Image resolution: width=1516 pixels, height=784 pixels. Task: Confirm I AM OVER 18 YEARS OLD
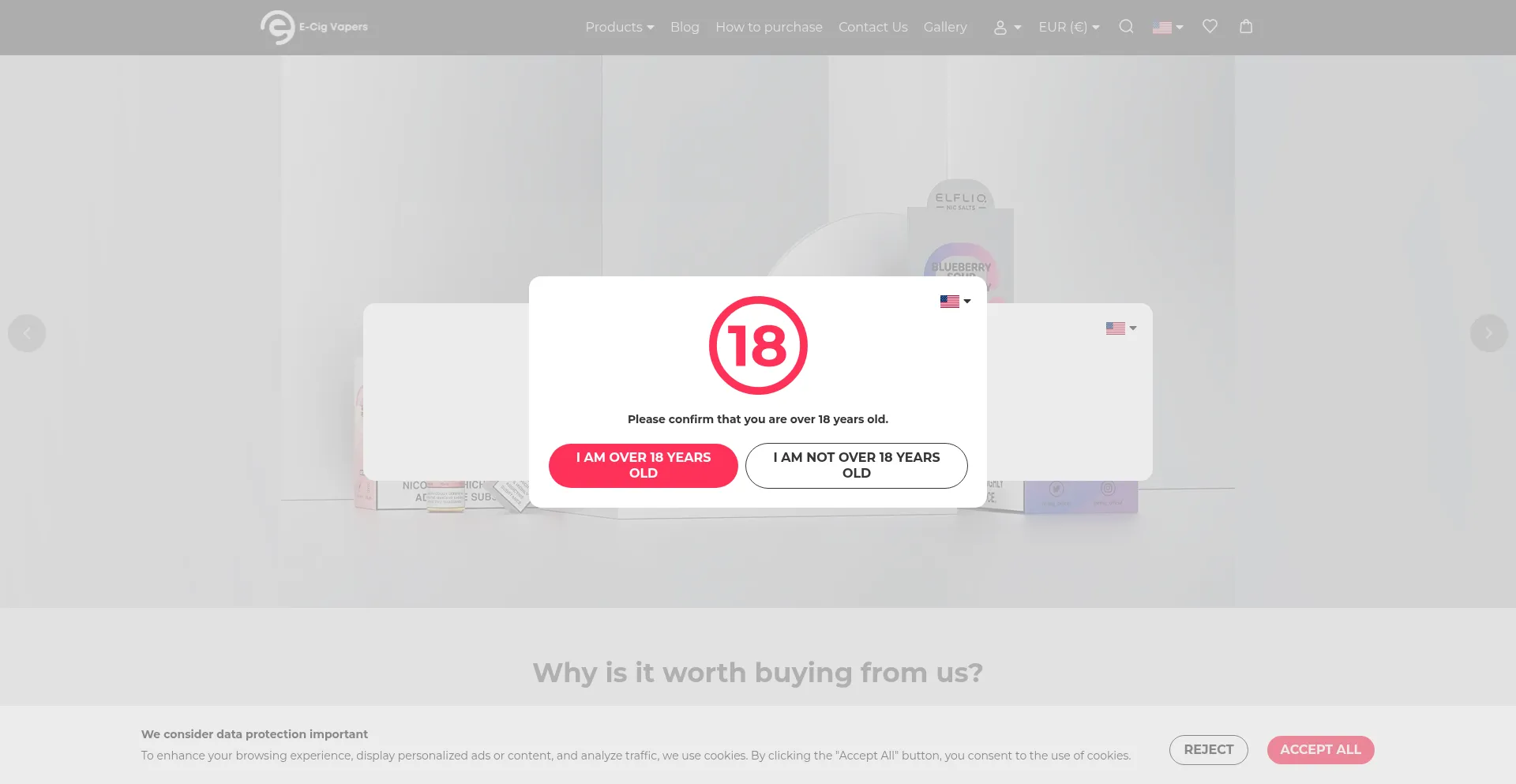[644, 465]
